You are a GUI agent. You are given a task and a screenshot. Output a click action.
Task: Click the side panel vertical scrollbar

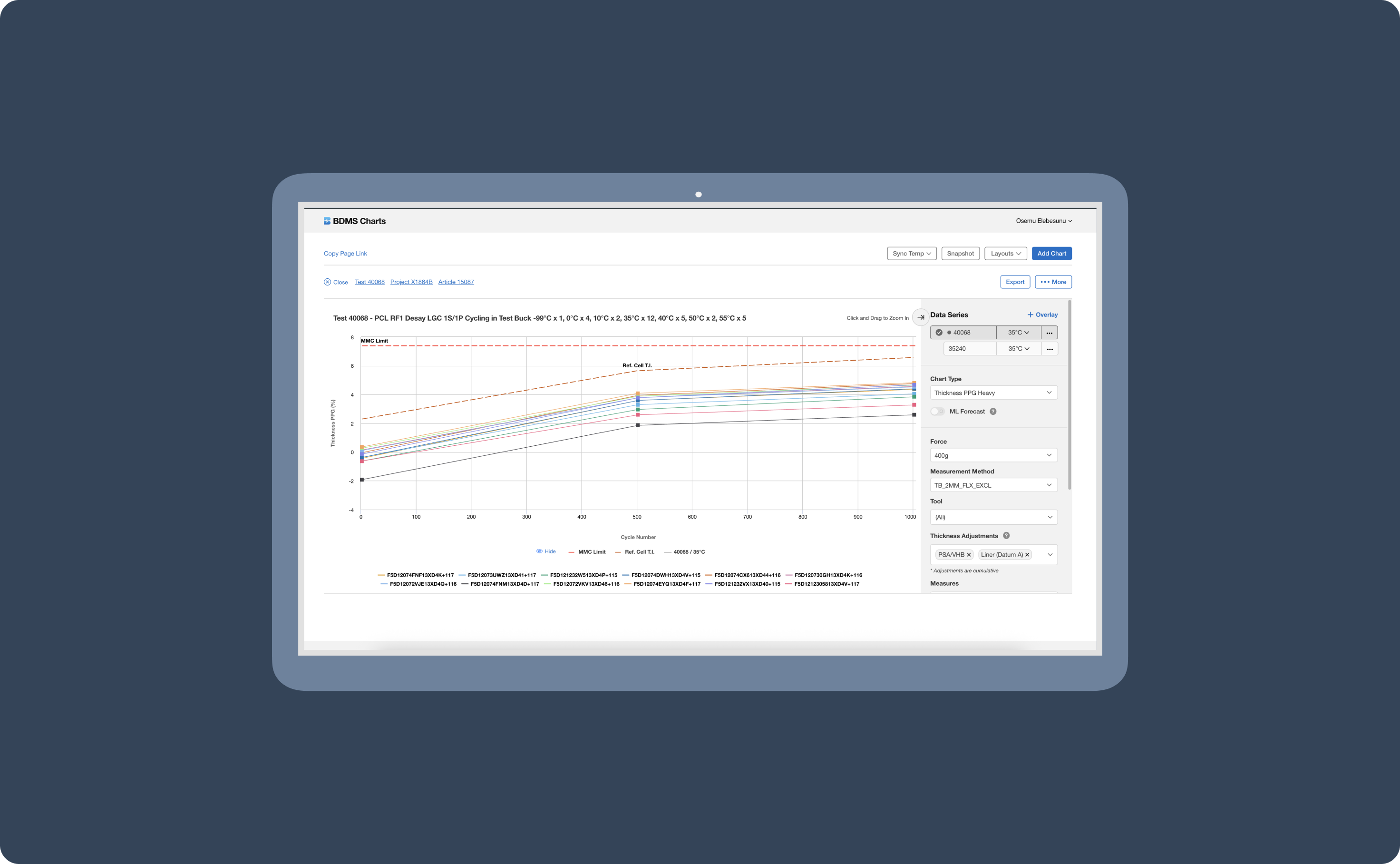(1069, 394)
